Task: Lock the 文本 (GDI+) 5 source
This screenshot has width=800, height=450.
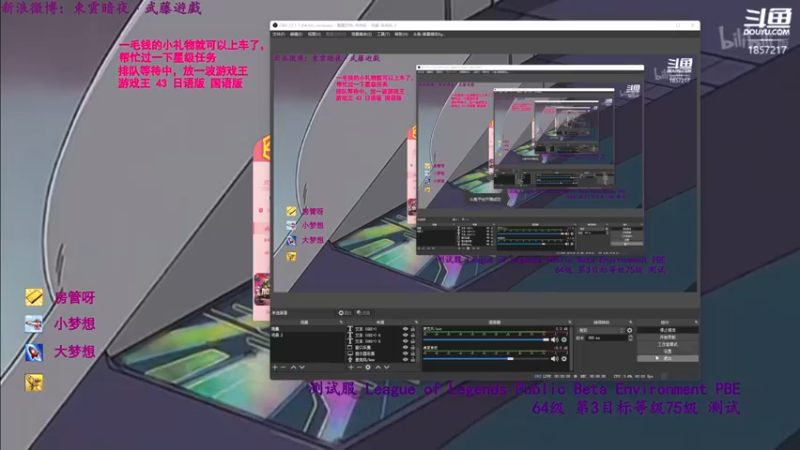Action: pos(413,341)
